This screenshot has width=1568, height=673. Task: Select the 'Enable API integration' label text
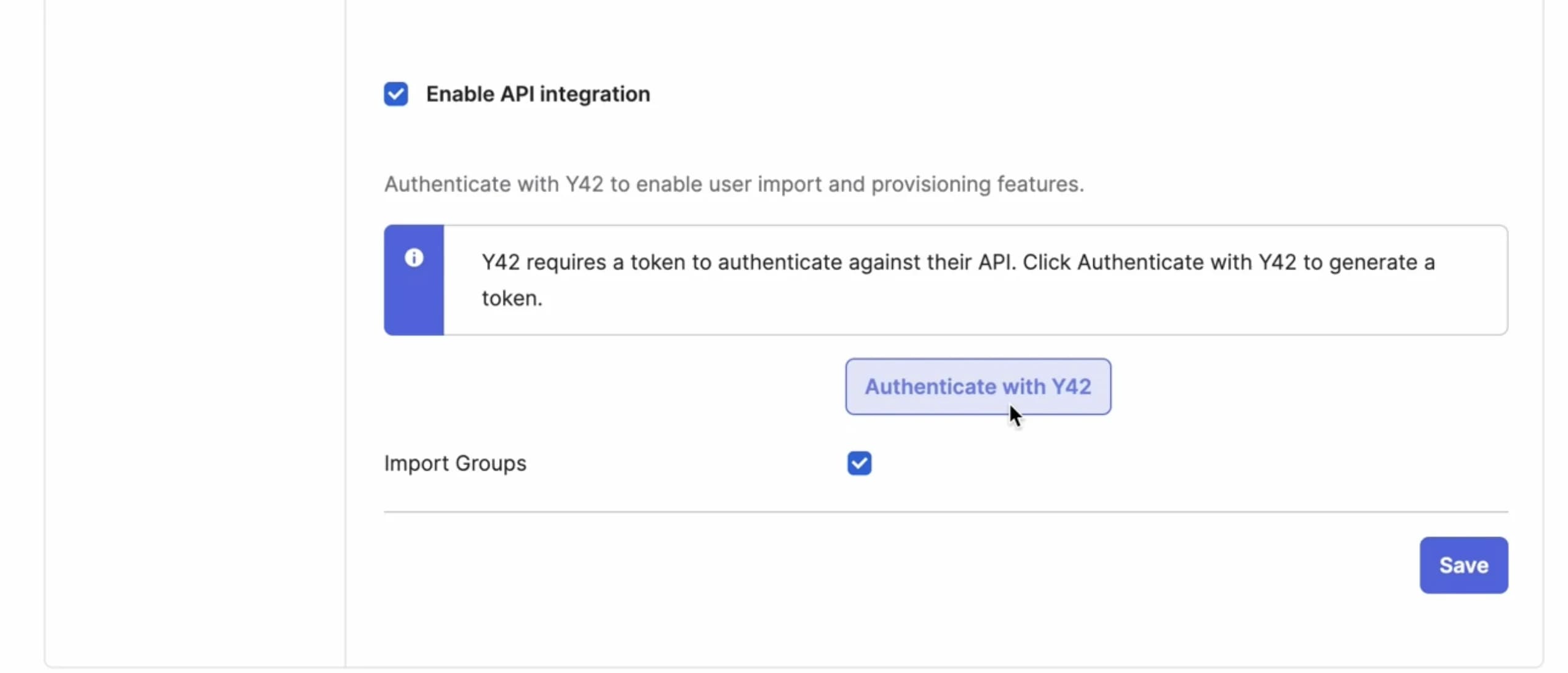coord(537,94)
